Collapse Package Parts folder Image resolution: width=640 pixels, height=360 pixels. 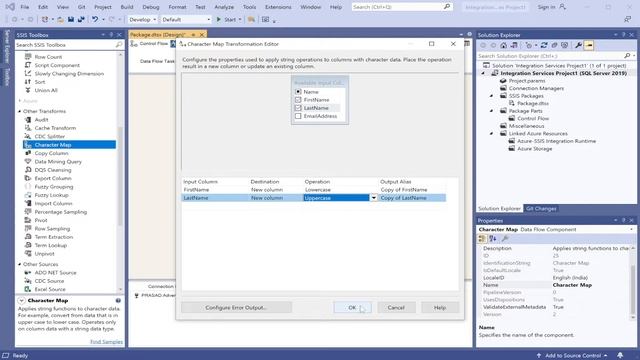[491, 111]
